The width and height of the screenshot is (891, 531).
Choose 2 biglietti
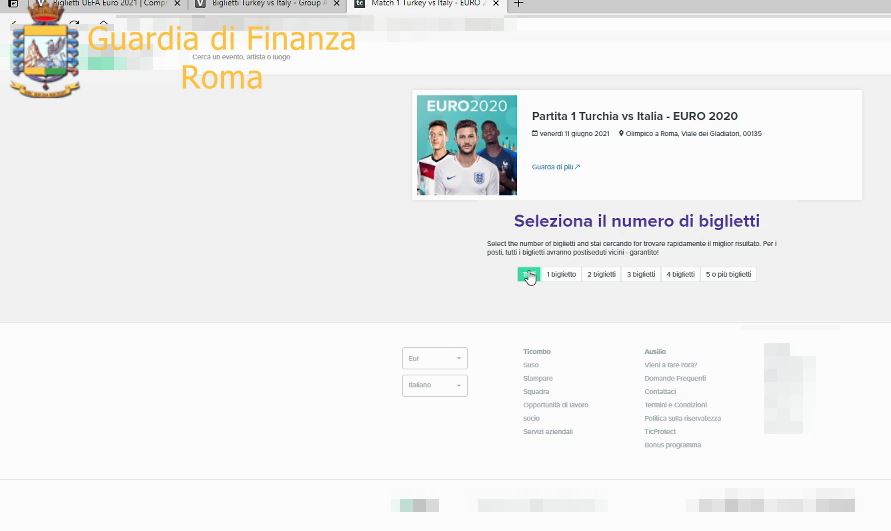tap(601, 274)
